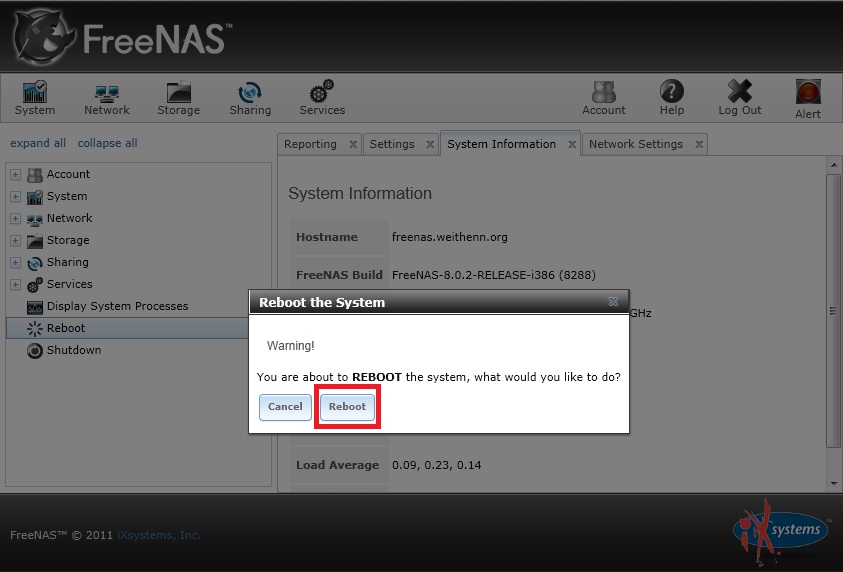Click Cancel in the reboot dialog
This screenshot has width=843, height=572.
pos(285,407)
